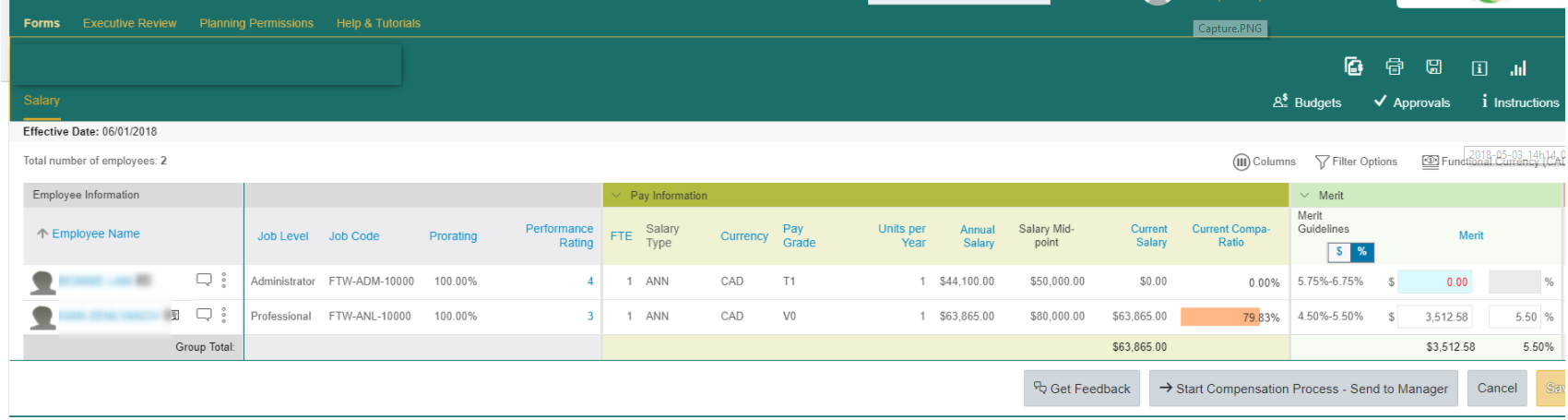Click avatar of the Professional employee
The width and height of the screenshot is (1568, 420).
(42, 318)
